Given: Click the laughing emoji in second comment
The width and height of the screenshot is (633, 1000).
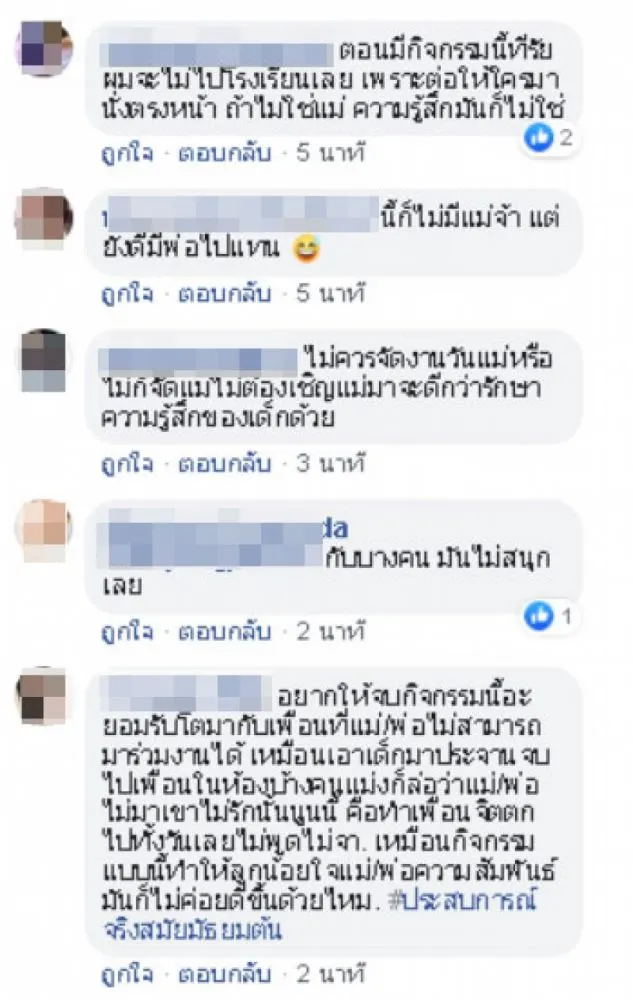Looking at the screenshot, I should coord(306,249).
